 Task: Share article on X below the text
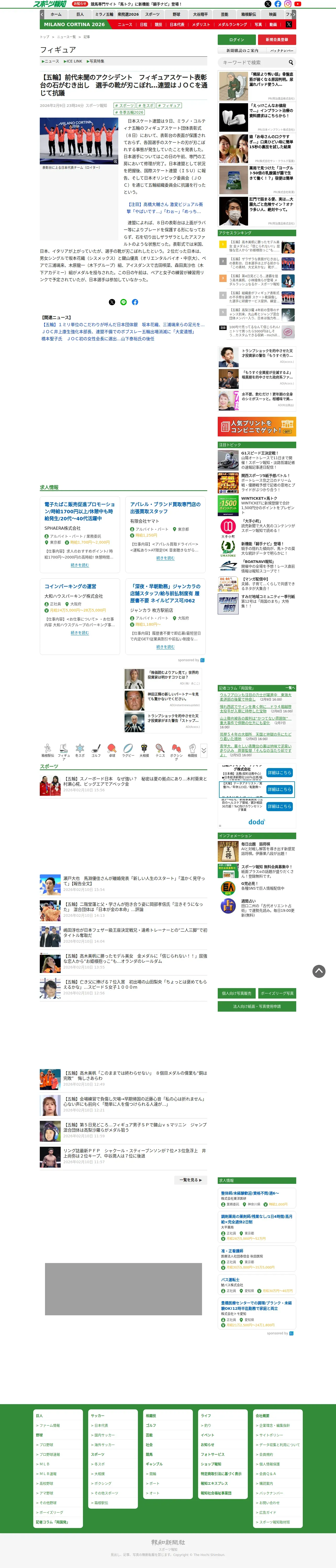coord(112,302)
